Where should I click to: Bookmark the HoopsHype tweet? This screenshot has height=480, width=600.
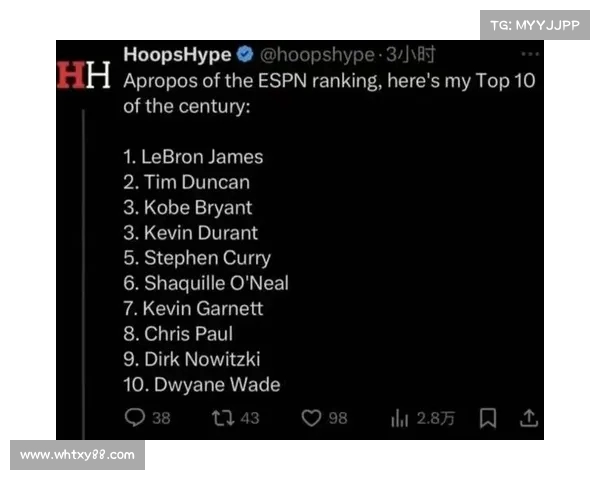488,418
